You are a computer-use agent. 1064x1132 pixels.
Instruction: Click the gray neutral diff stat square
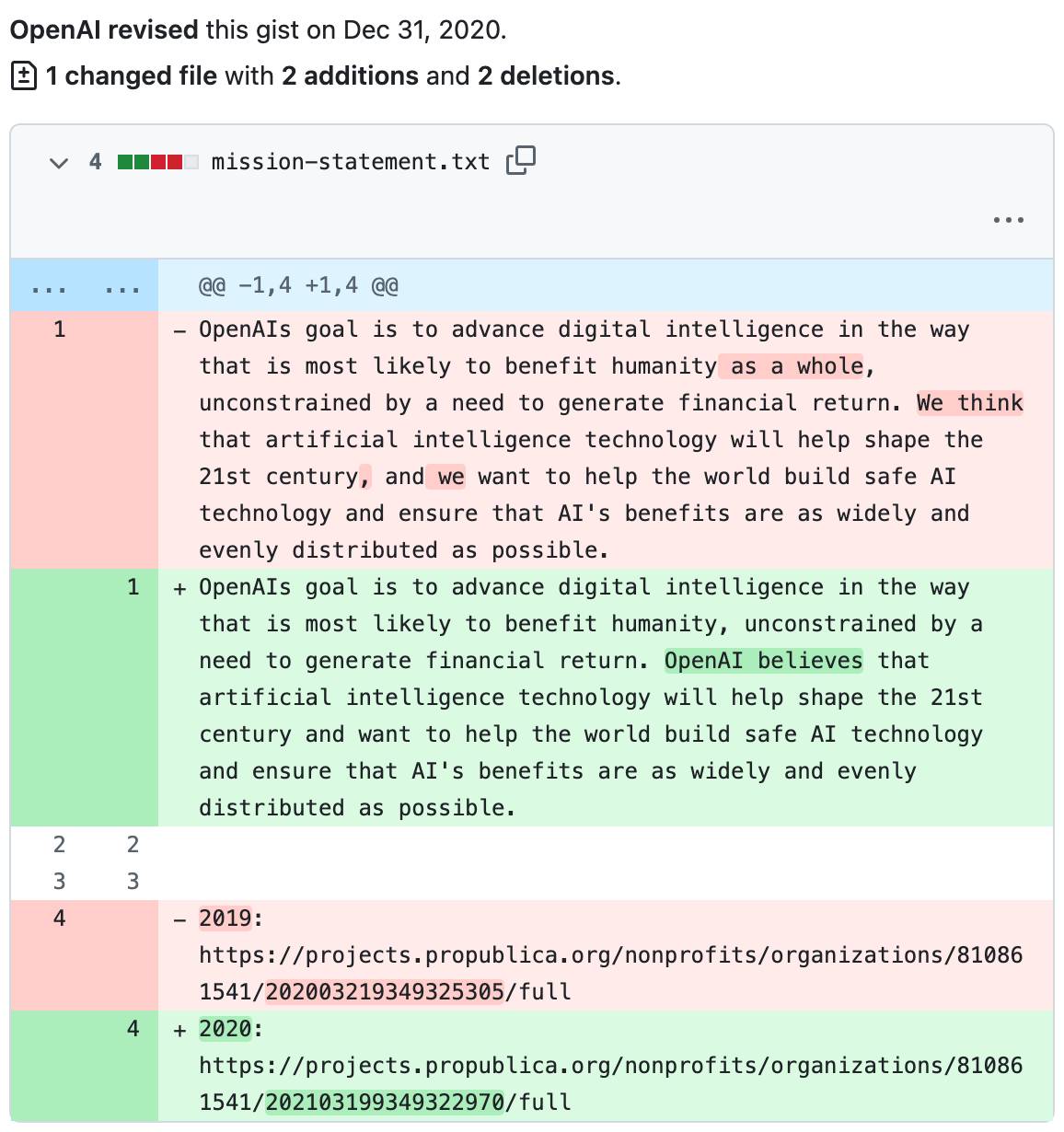click(192, 161)
